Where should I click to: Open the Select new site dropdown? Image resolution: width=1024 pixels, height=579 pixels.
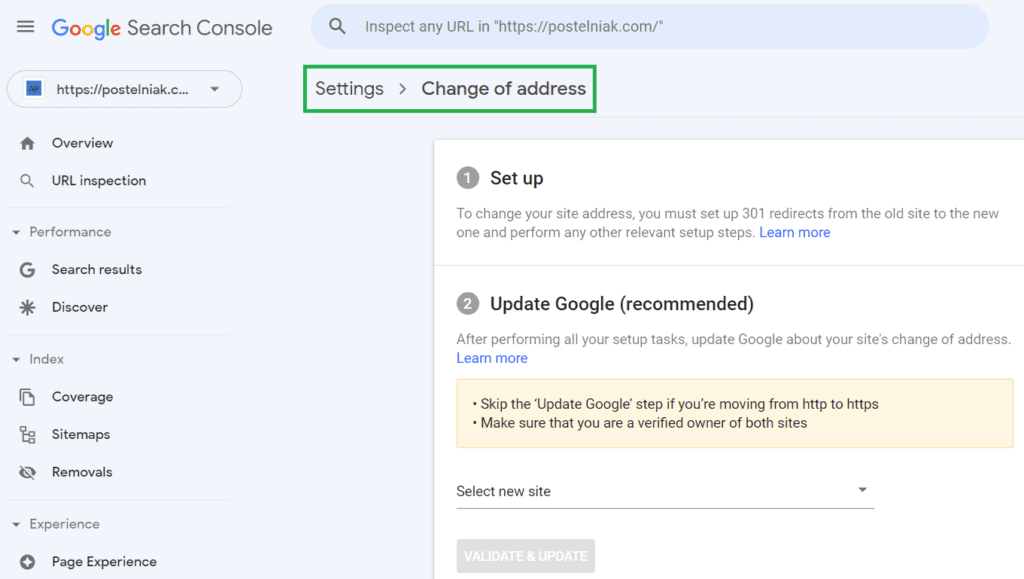(x=665, y=492)
